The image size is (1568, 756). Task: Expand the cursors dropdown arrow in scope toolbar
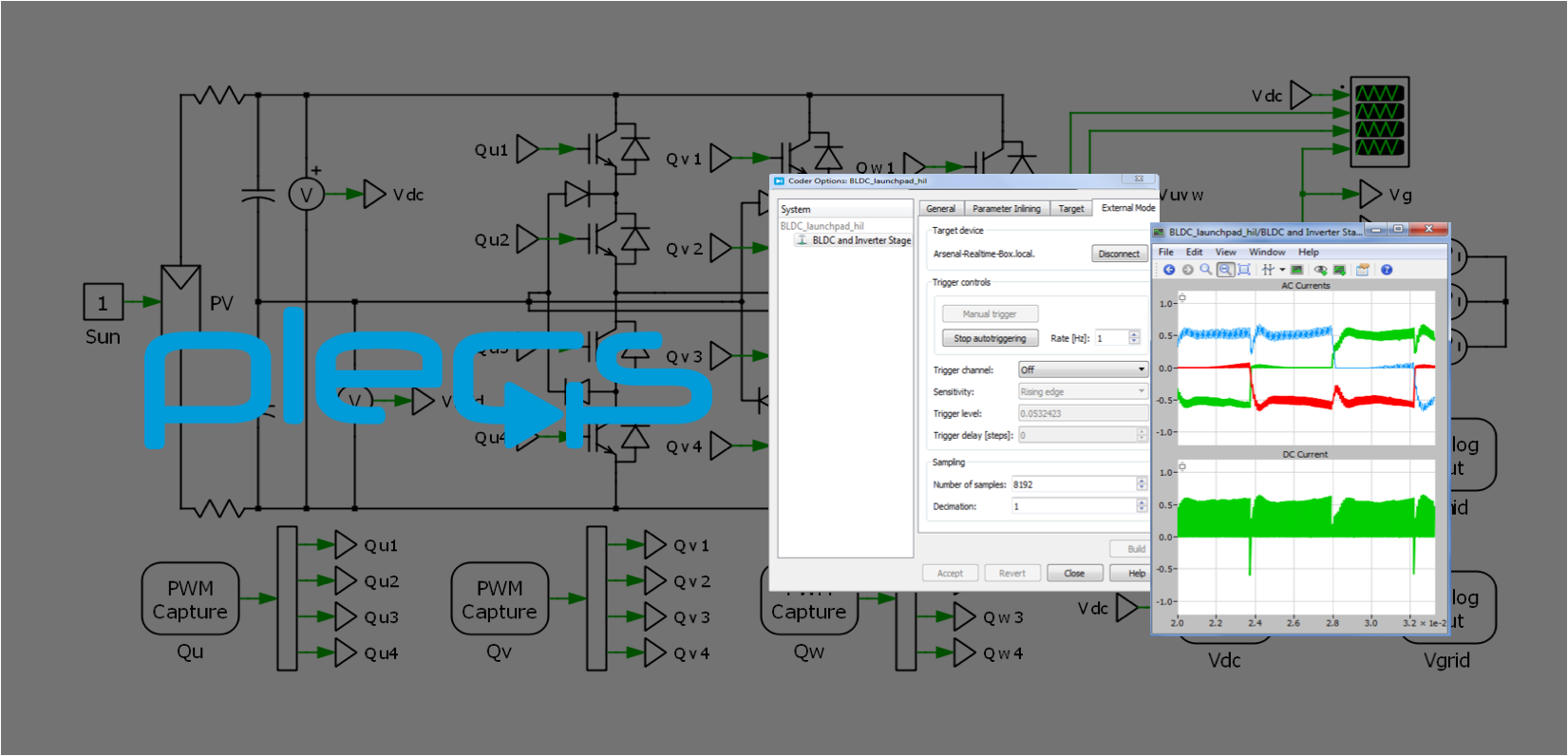[x=1282, y=270]
